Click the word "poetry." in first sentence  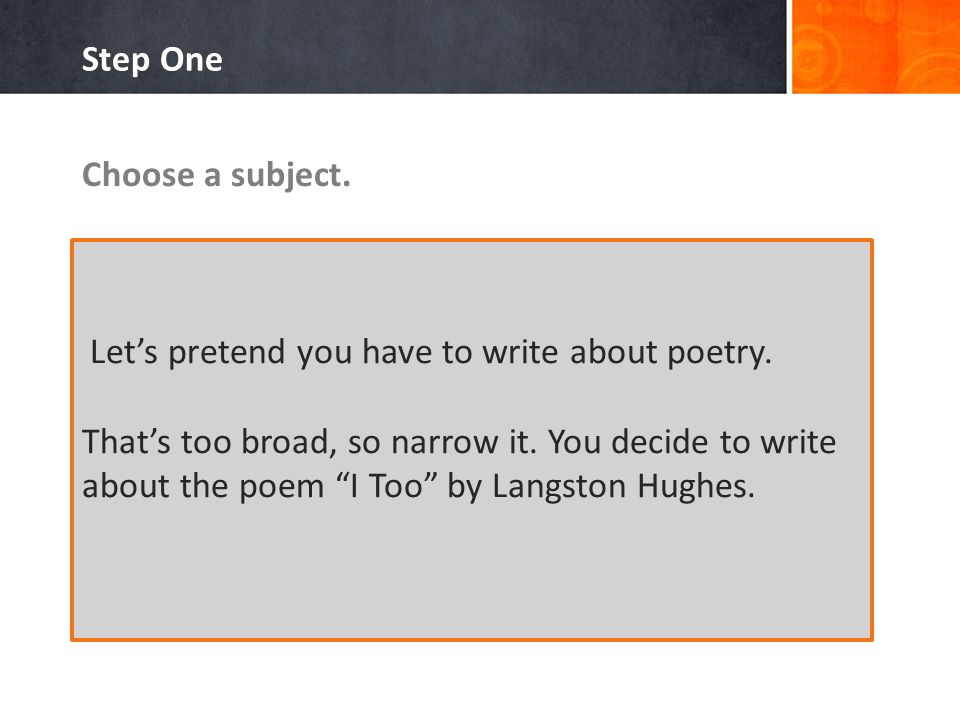[719, 354]
